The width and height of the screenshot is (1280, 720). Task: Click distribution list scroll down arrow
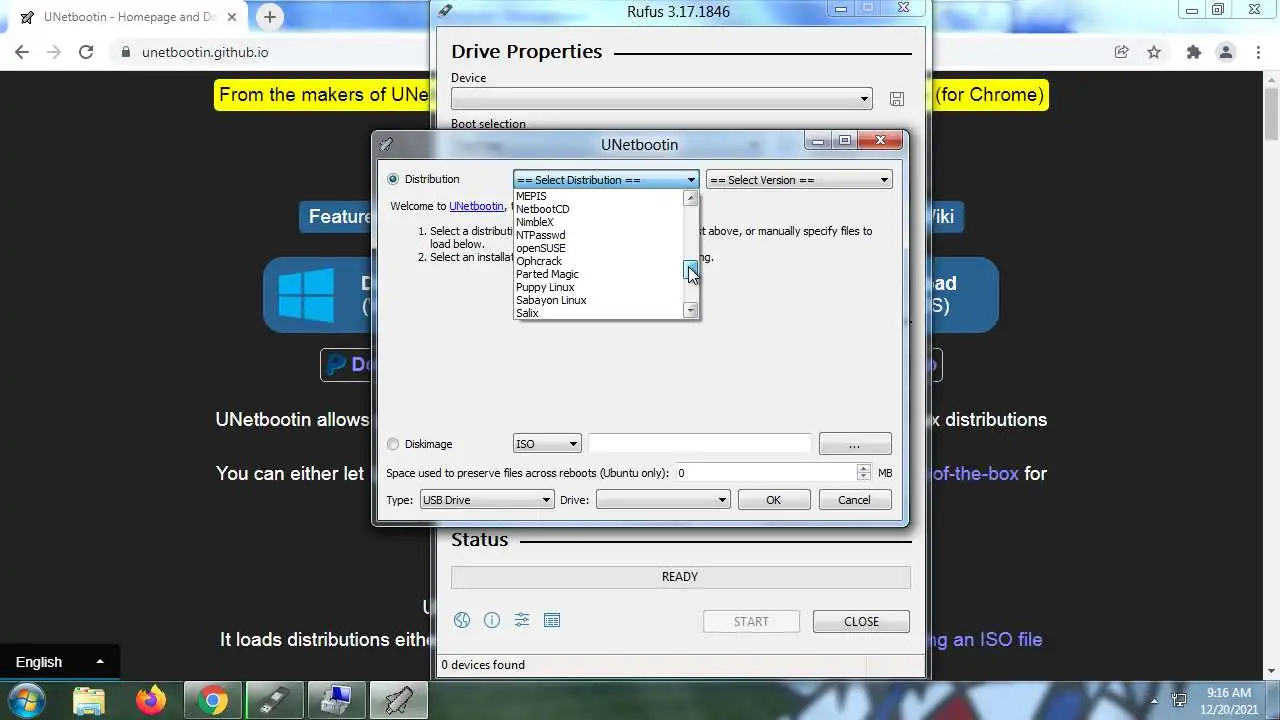[x=690, y=311]
